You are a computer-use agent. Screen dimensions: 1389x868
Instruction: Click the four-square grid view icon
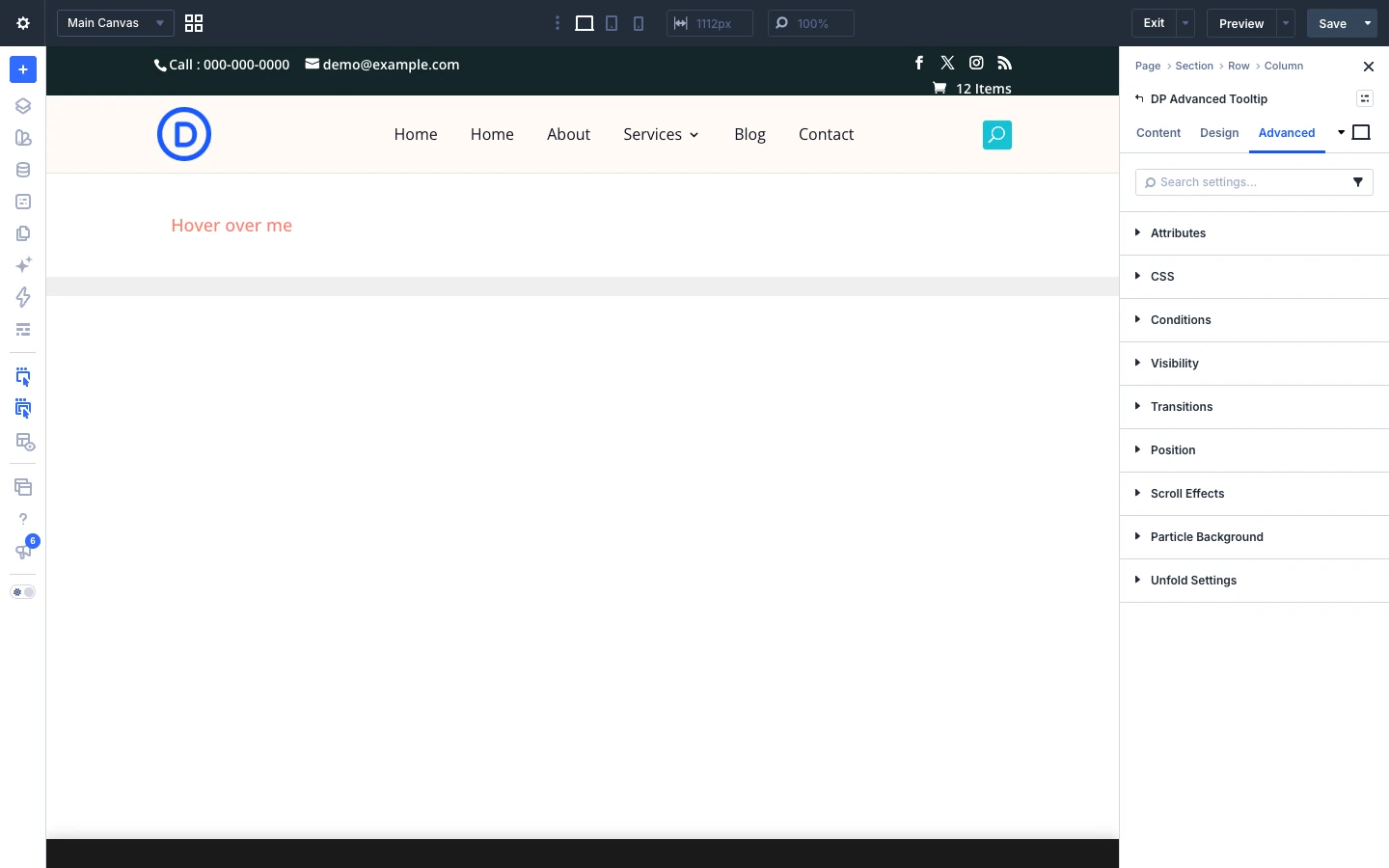(194, 23)
